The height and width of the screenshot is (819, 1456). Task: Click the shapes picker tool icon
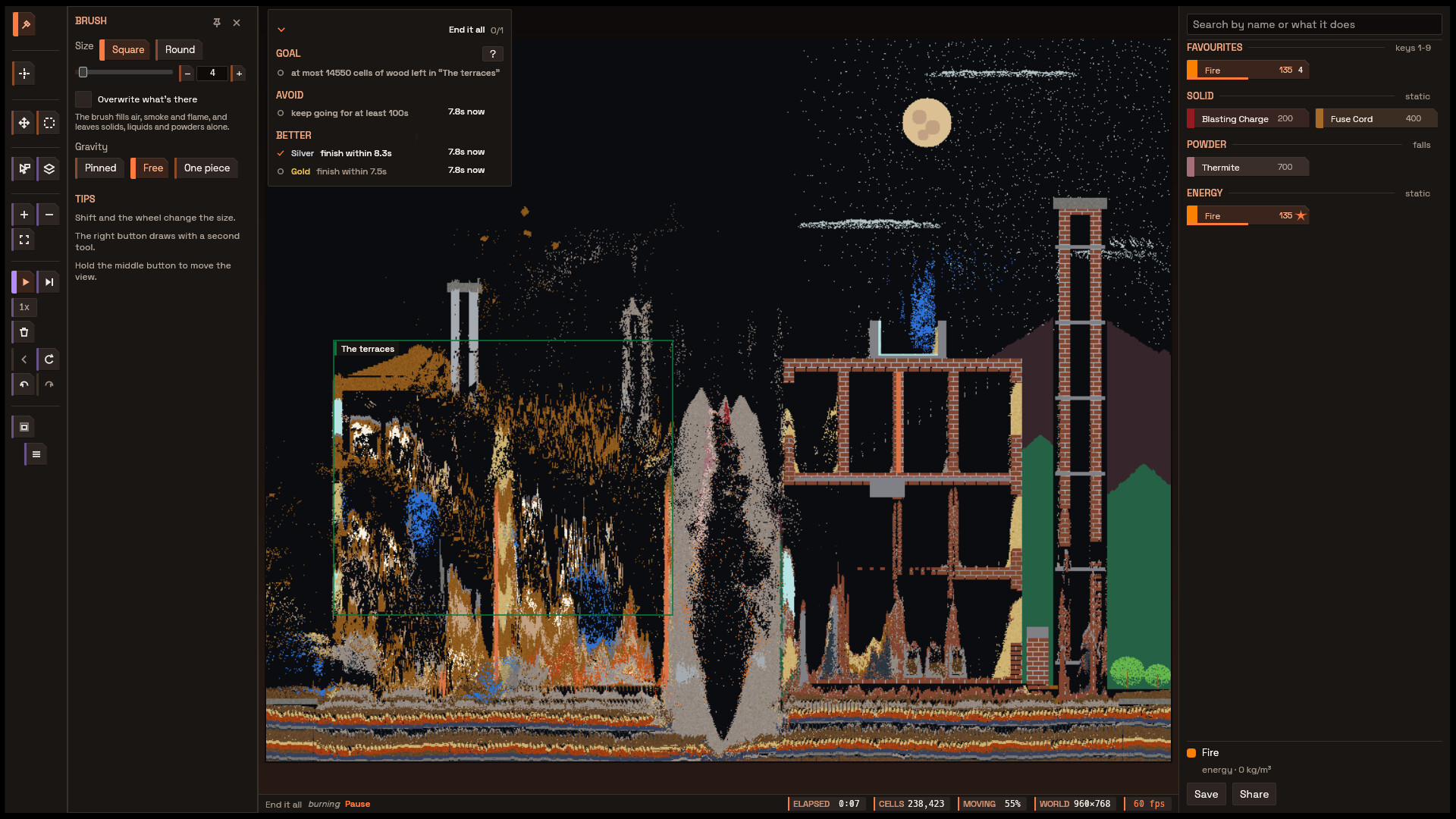24,168
